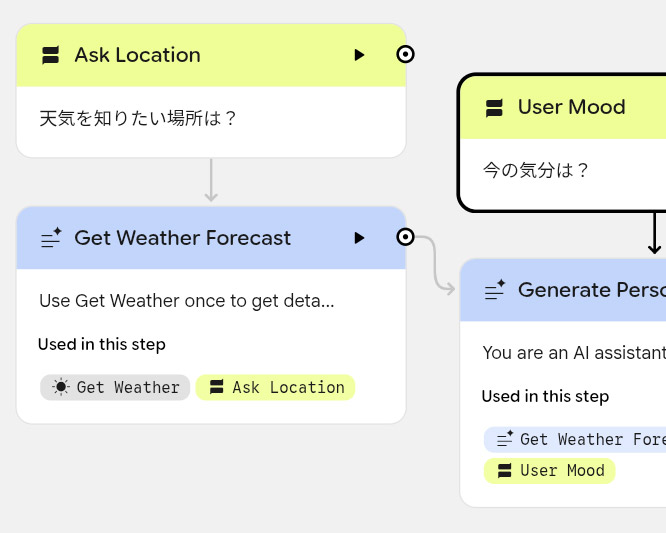Run the Ask Location step
666x533 pixels.
point(359,55)
